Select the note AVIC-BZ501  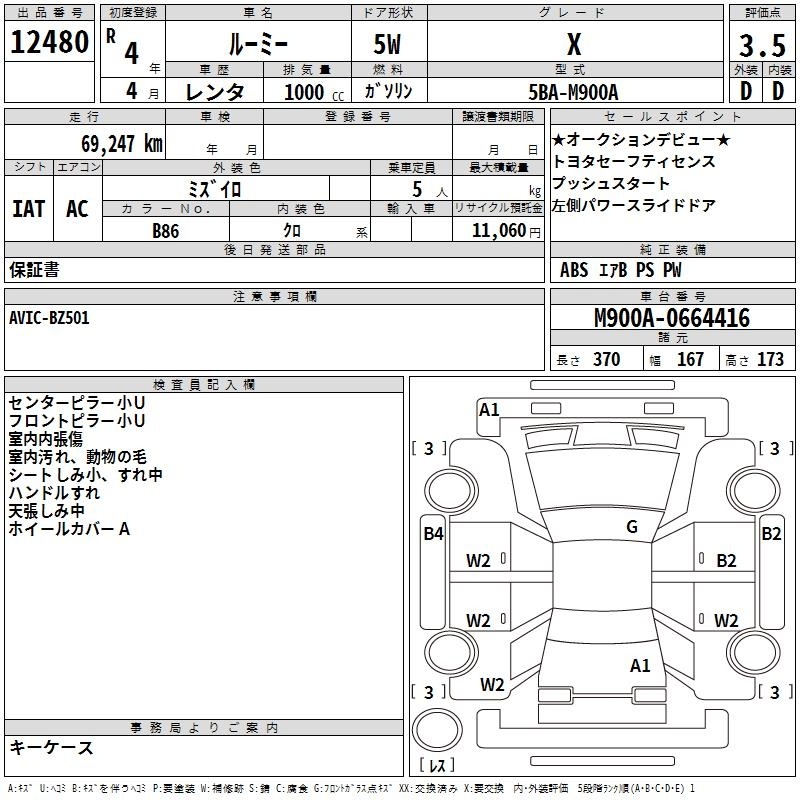(x=49, y=318)
